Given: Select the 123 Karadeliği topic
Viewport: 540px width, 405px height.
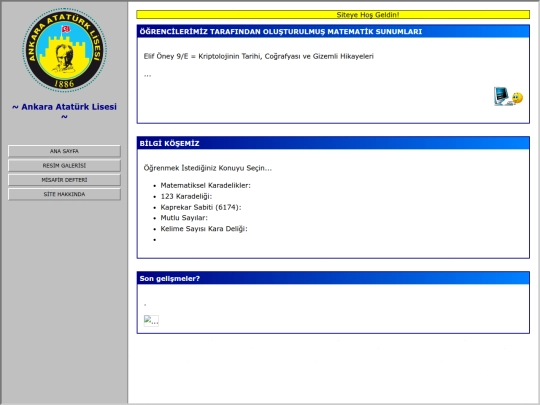Looking at the screenshot, I should point(186,196).
